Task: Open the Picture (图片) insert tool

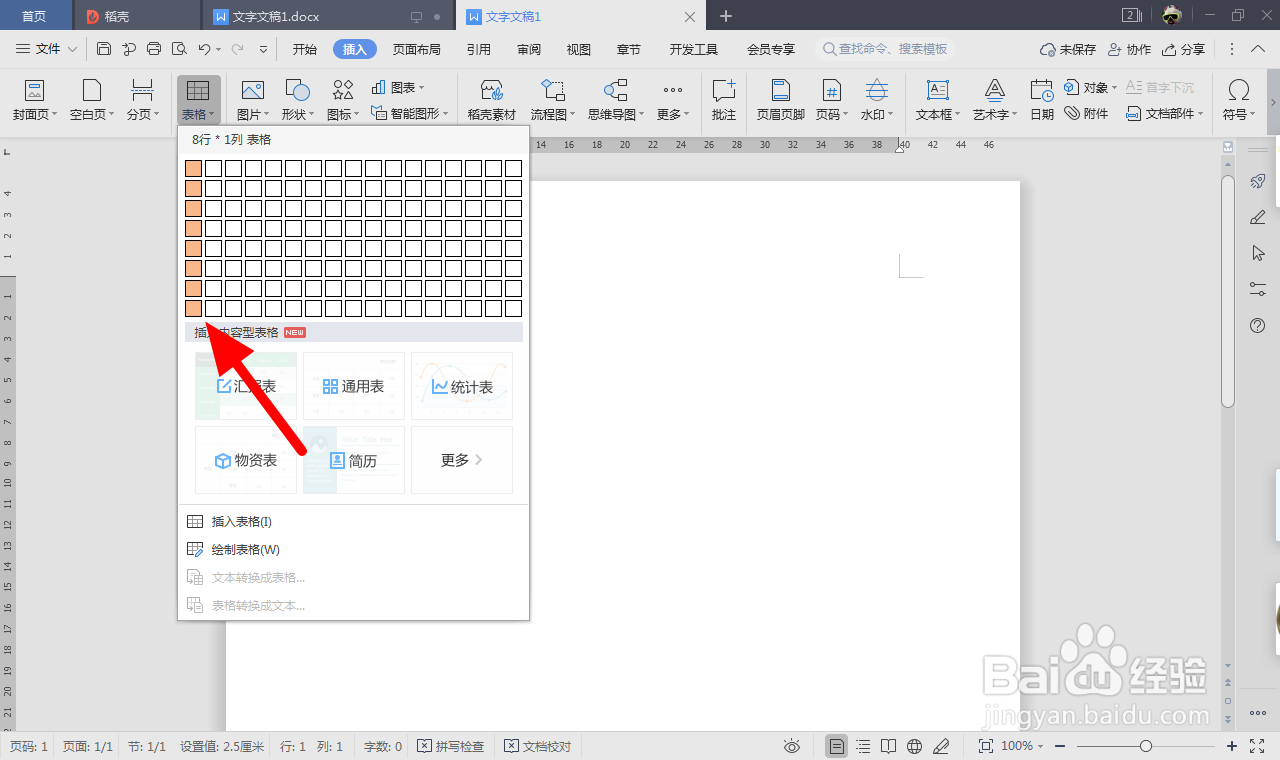Action: (x=253, y=101)
